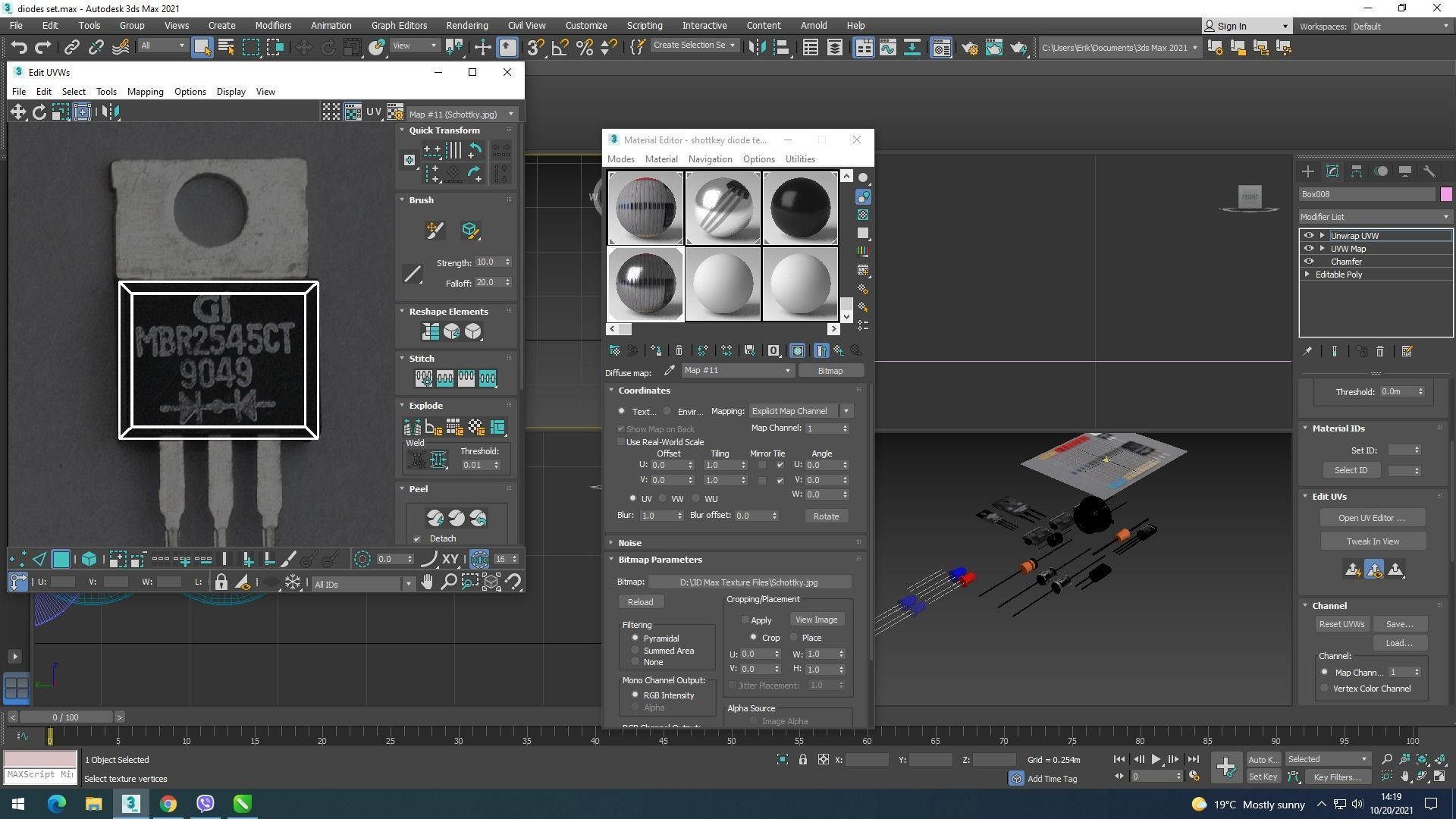Open the Hierarchy panel tab icon
Screen dimensions: 1456x819
point(1356,171)
